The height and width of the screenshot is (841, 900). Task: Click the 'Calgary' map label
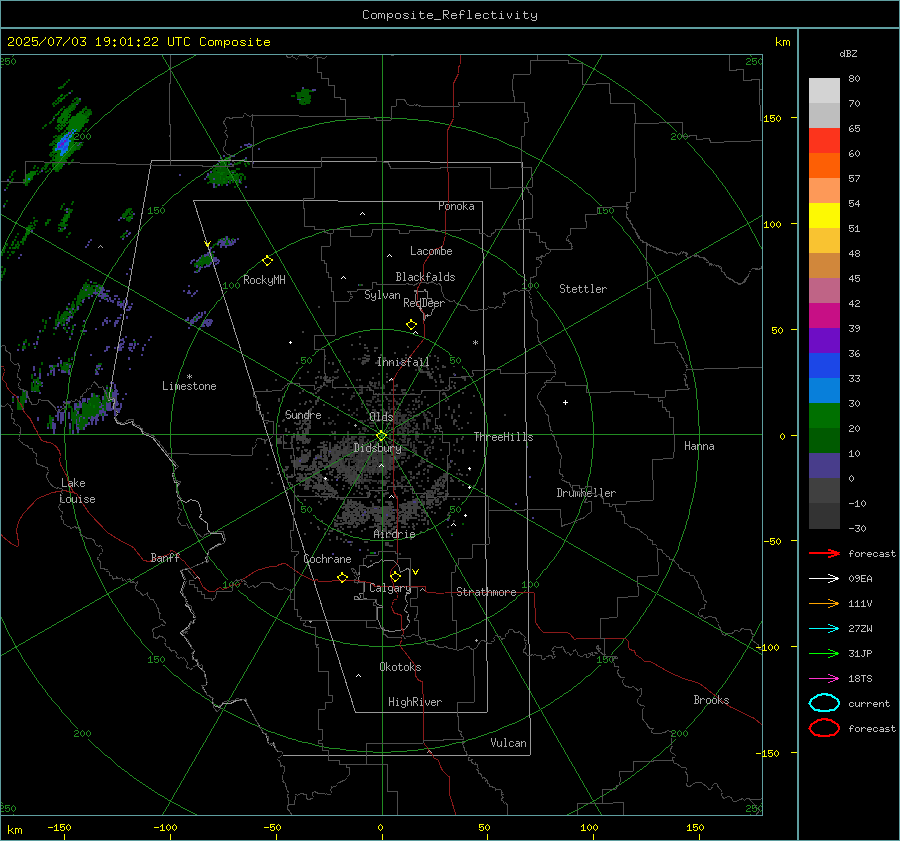click(x=390, y=588)
